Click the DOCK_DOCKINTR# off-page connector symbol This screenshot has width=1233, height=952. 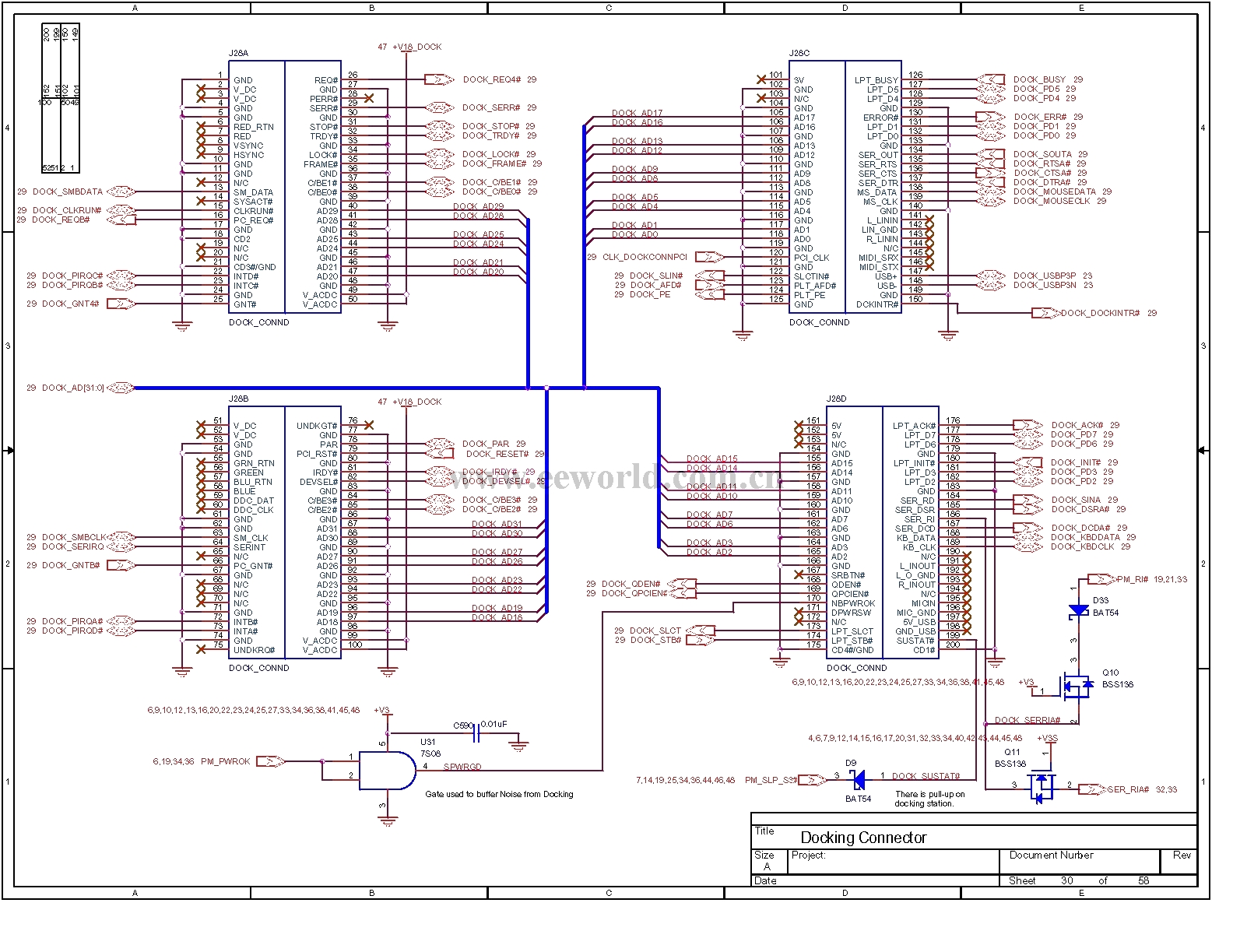coord(1045,313)
